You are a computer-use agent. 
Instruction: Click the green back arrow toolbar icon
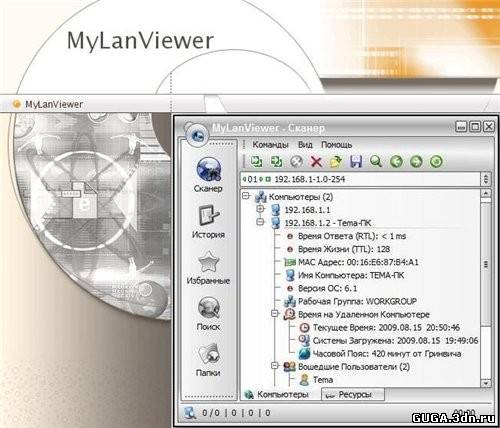pos(396,162)
